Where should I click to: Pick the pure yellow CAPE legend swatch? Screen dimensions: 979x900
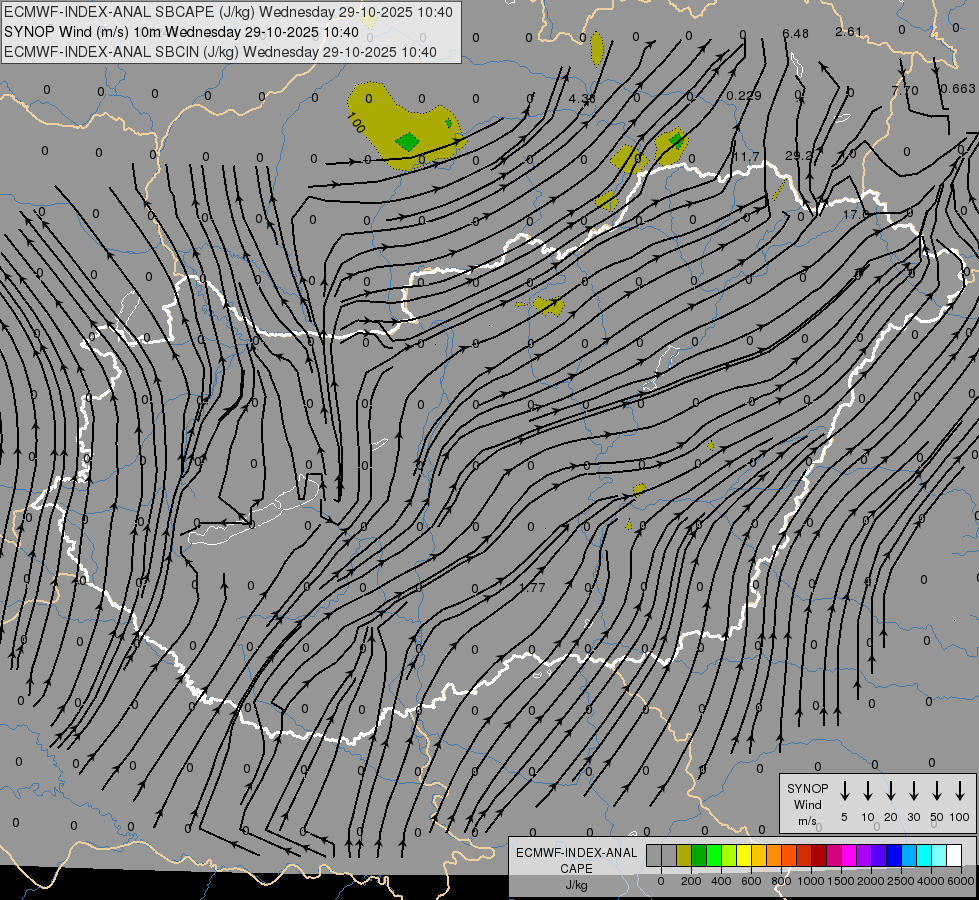point(744,855)
